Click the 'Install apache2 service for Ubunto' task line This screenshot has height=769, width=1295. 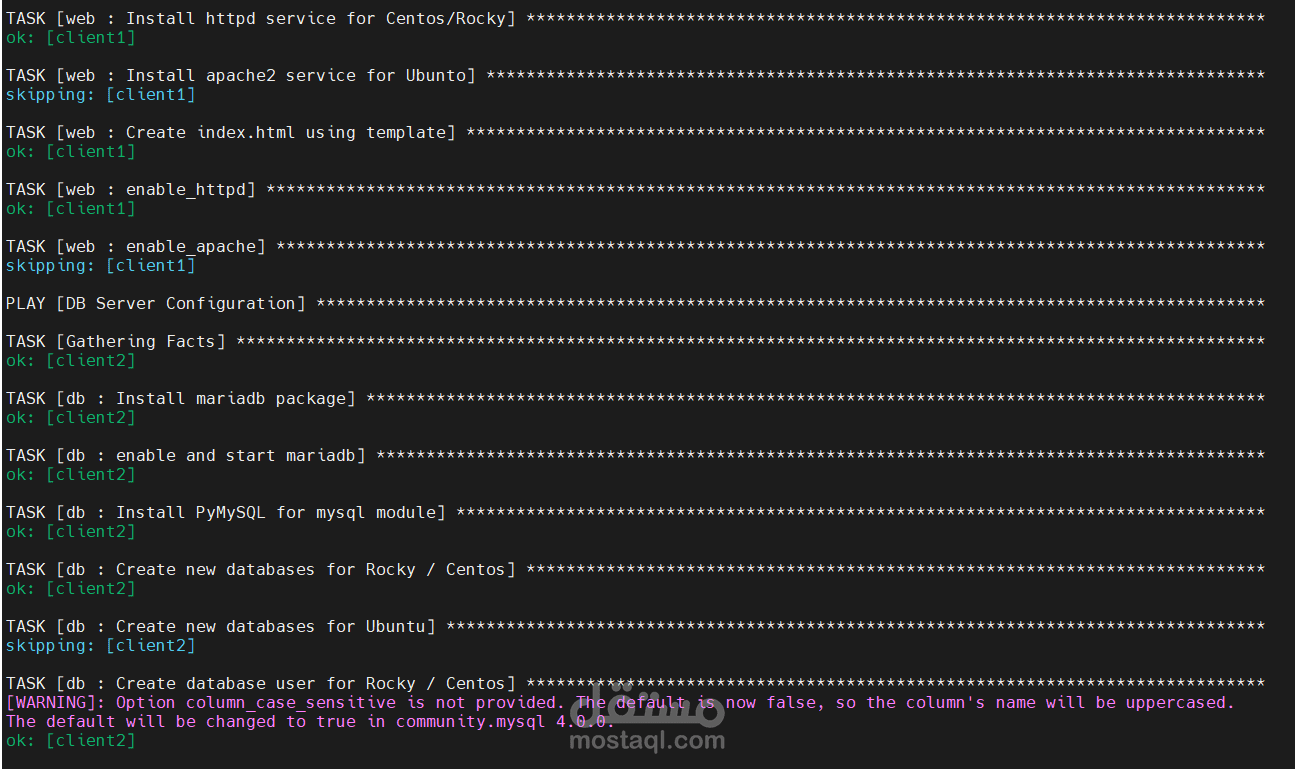tap(635, 76)
